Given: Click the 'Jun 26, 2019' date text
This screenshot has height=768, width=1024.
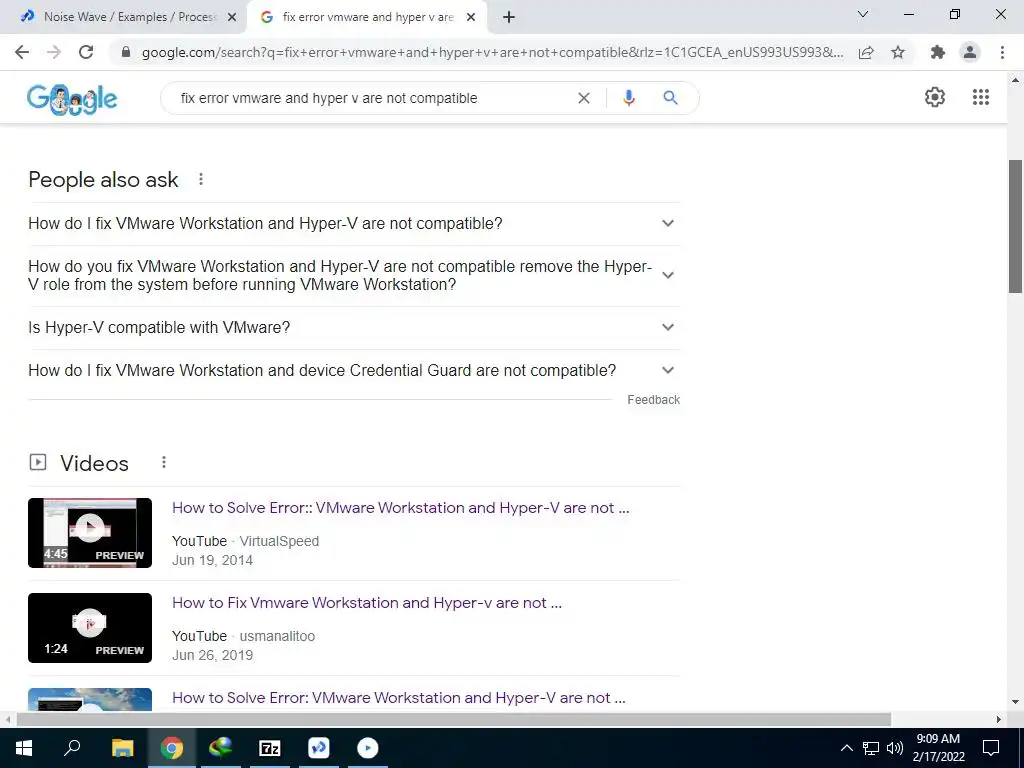Looking at the screenshot, I should tap(212, 655).
